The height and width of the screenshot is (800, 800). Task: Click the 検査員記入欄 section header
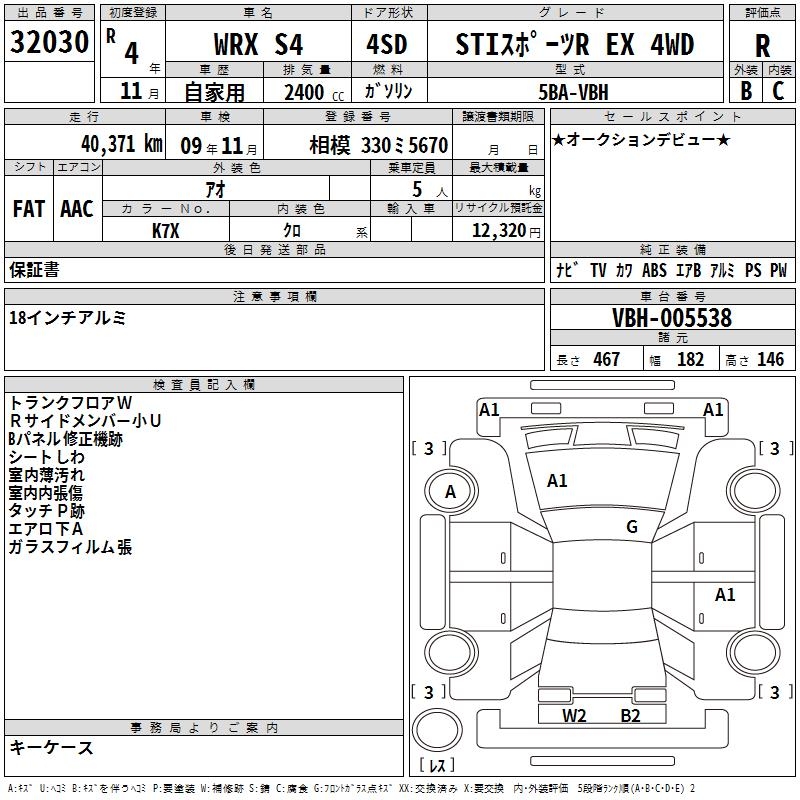tap(204, 385)
